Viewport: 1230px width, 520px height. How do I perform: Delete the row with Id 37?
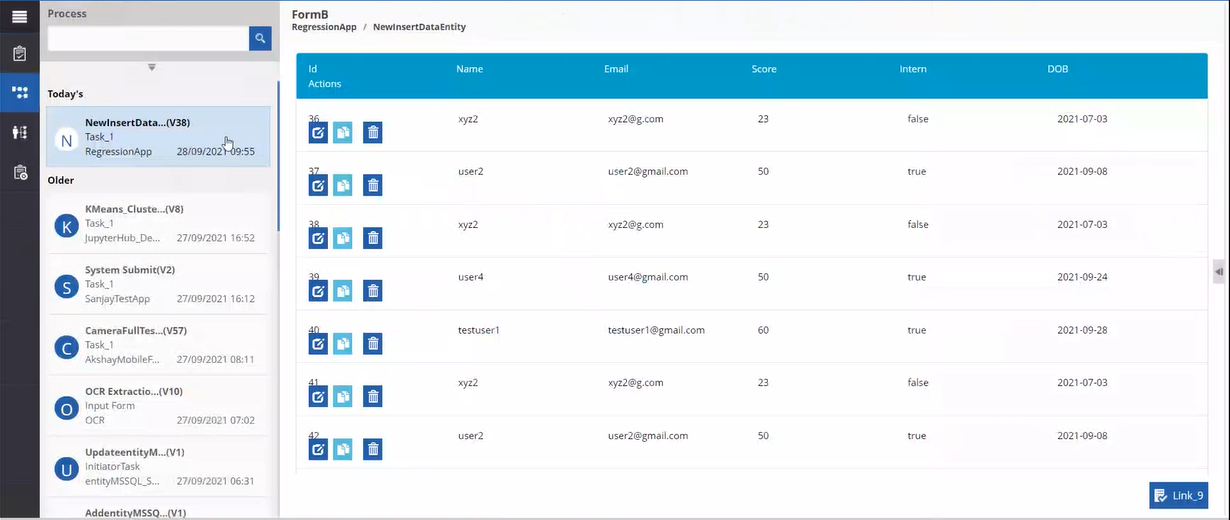point(373,185)
